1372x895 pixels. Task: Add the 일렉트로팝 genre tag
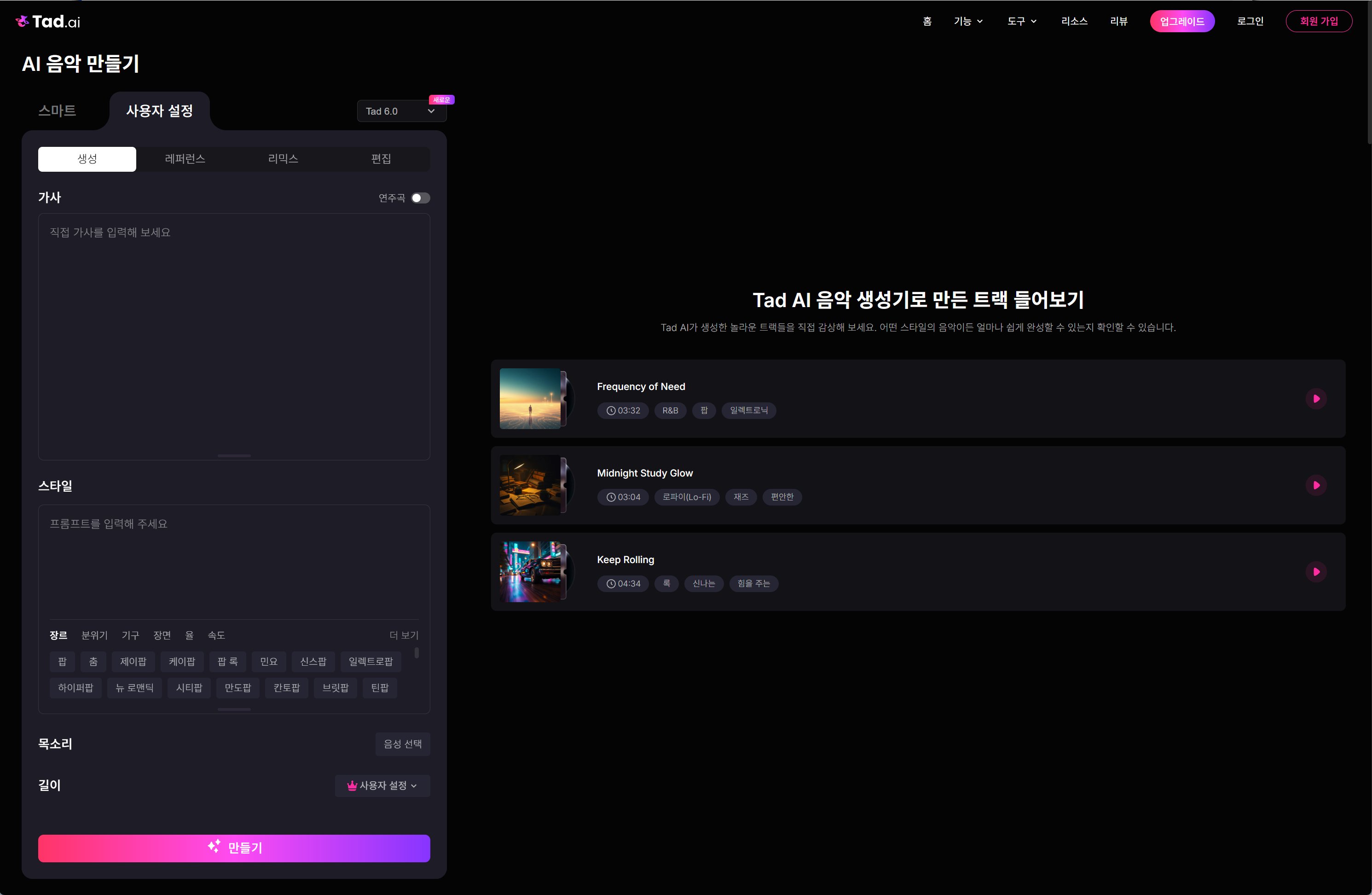click(370, 662)
